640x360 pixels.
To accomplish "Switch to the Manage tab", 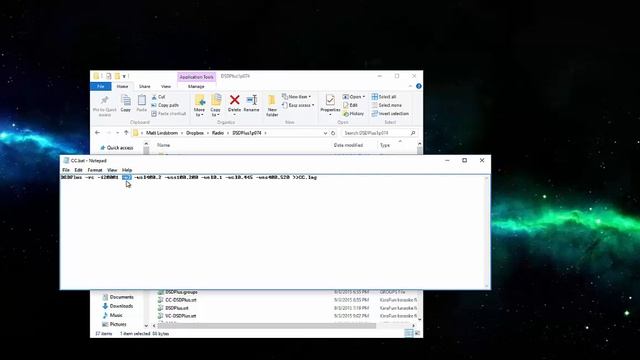I will point(196,86).
